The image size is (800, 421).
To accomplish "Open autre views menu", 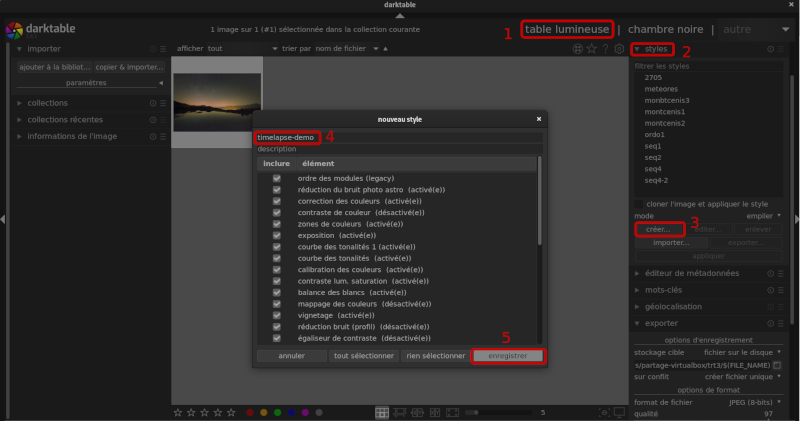I will click(756, 29).
